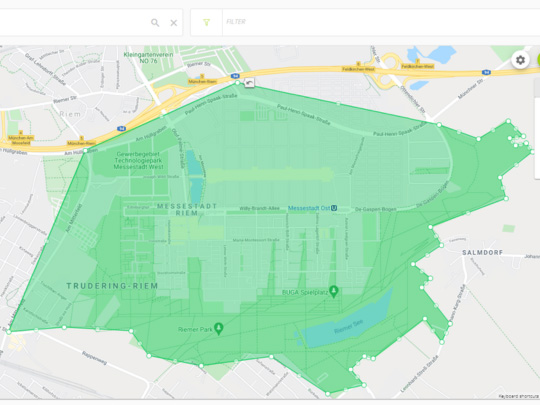The width and height of the screenshot is (540, 405).
Task: Click Kleingartenverein NO 76 label
Action: coord(148,58)
